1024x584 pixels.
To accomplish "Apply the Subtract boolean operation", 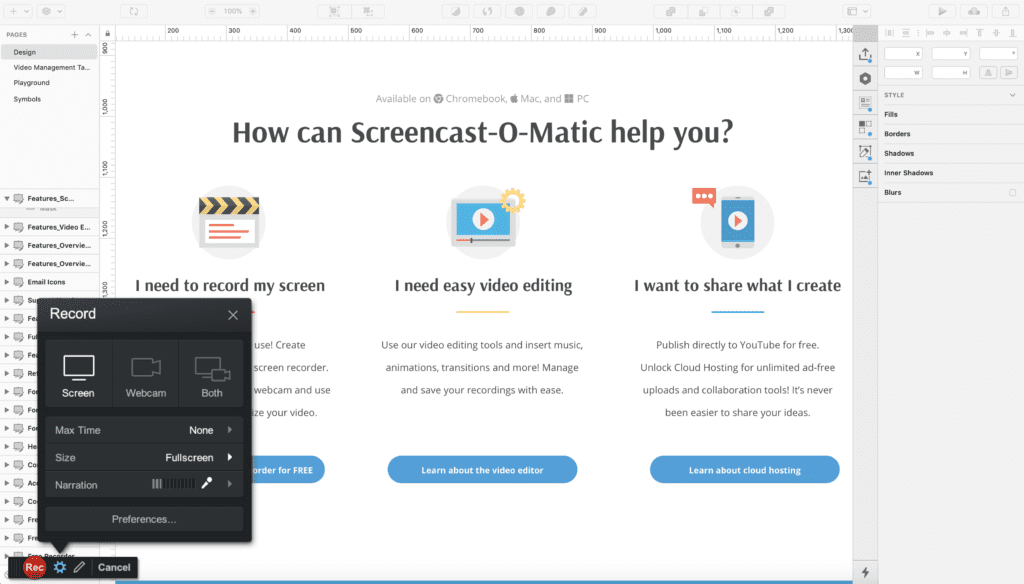I will coord(703,11).
